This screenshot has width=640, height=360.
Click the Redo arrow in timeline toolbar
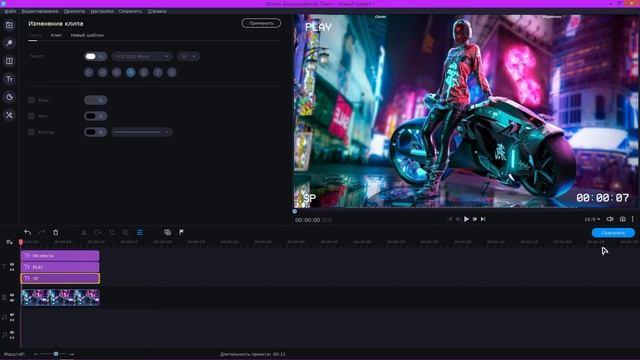click(41, 232)
